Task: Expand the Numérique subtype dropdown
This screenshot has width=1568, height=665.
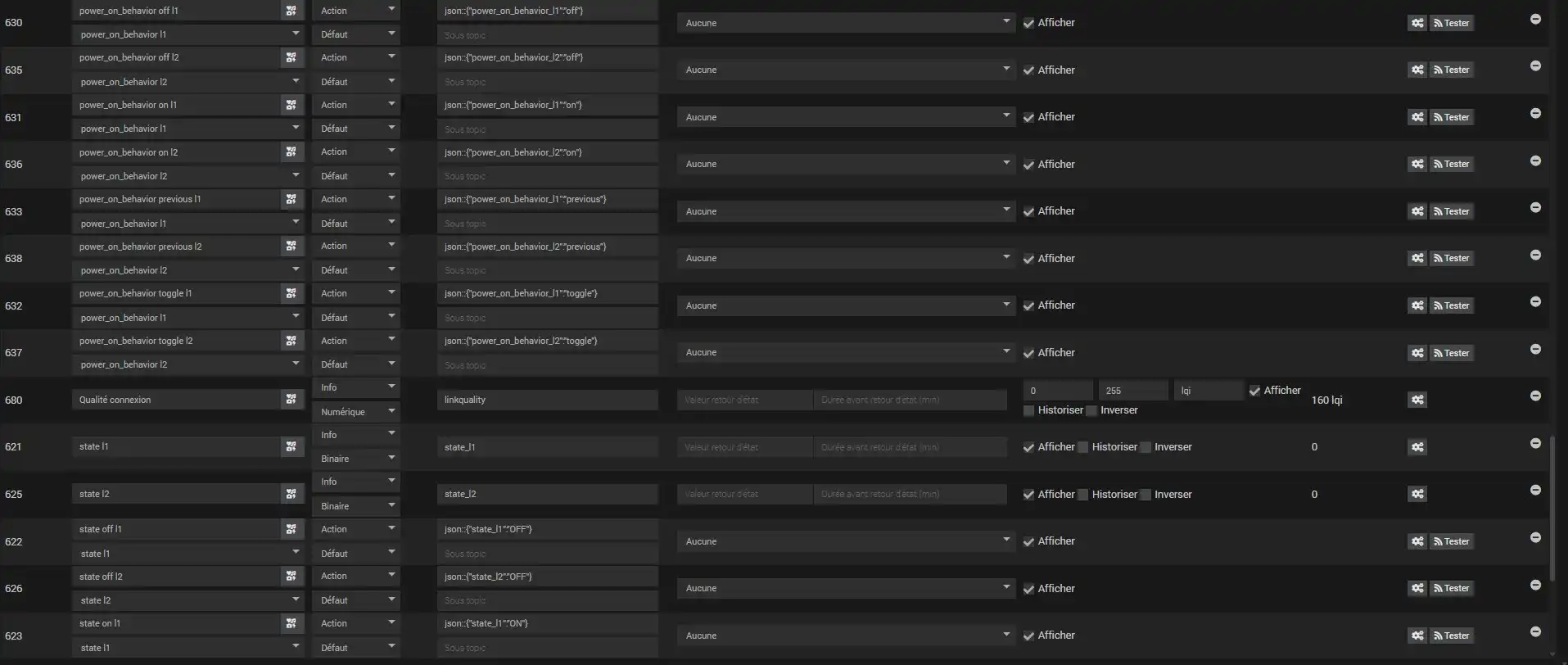Action: pos(356,412)
